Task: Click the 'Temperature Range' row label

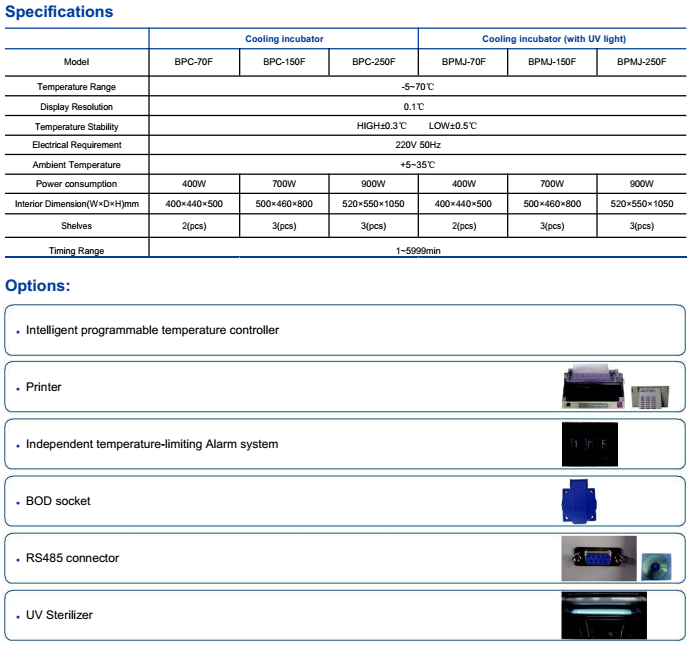Action: click(x=76, y=87)
